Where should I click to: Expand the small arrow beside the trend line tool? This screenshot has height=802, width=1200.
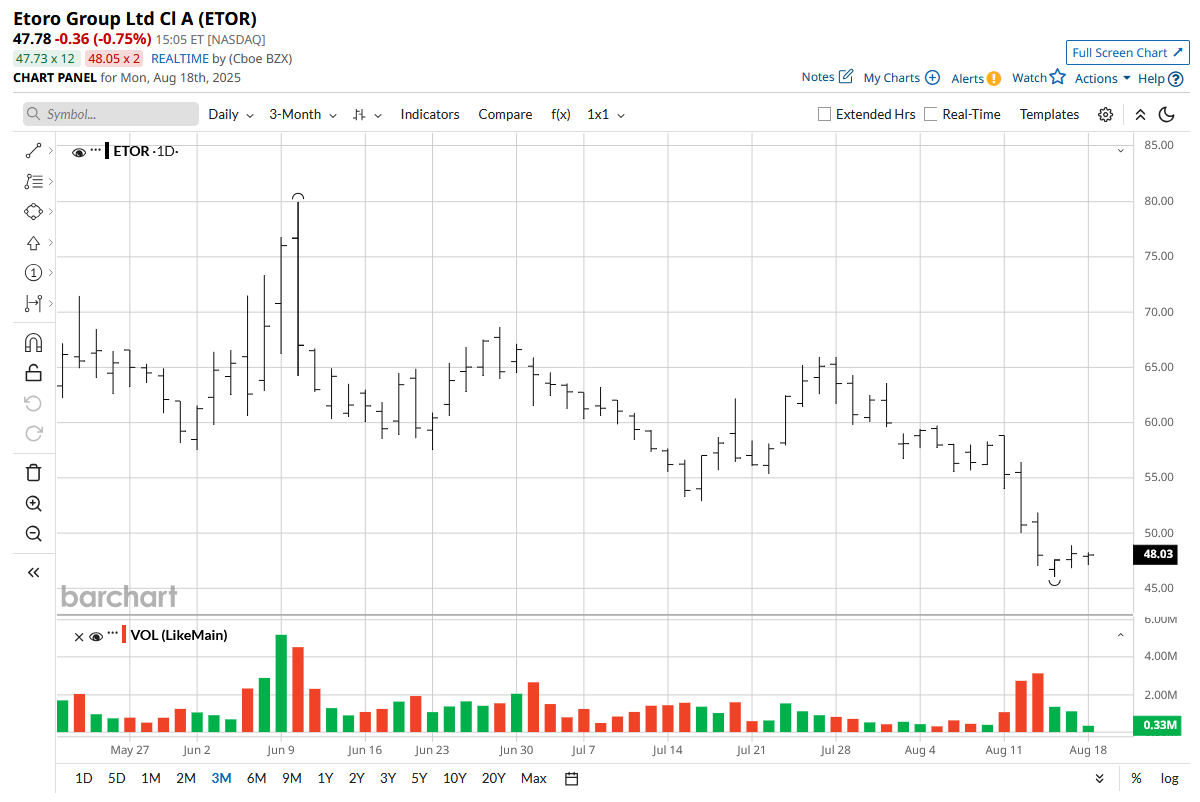click(x=50, y=151)
